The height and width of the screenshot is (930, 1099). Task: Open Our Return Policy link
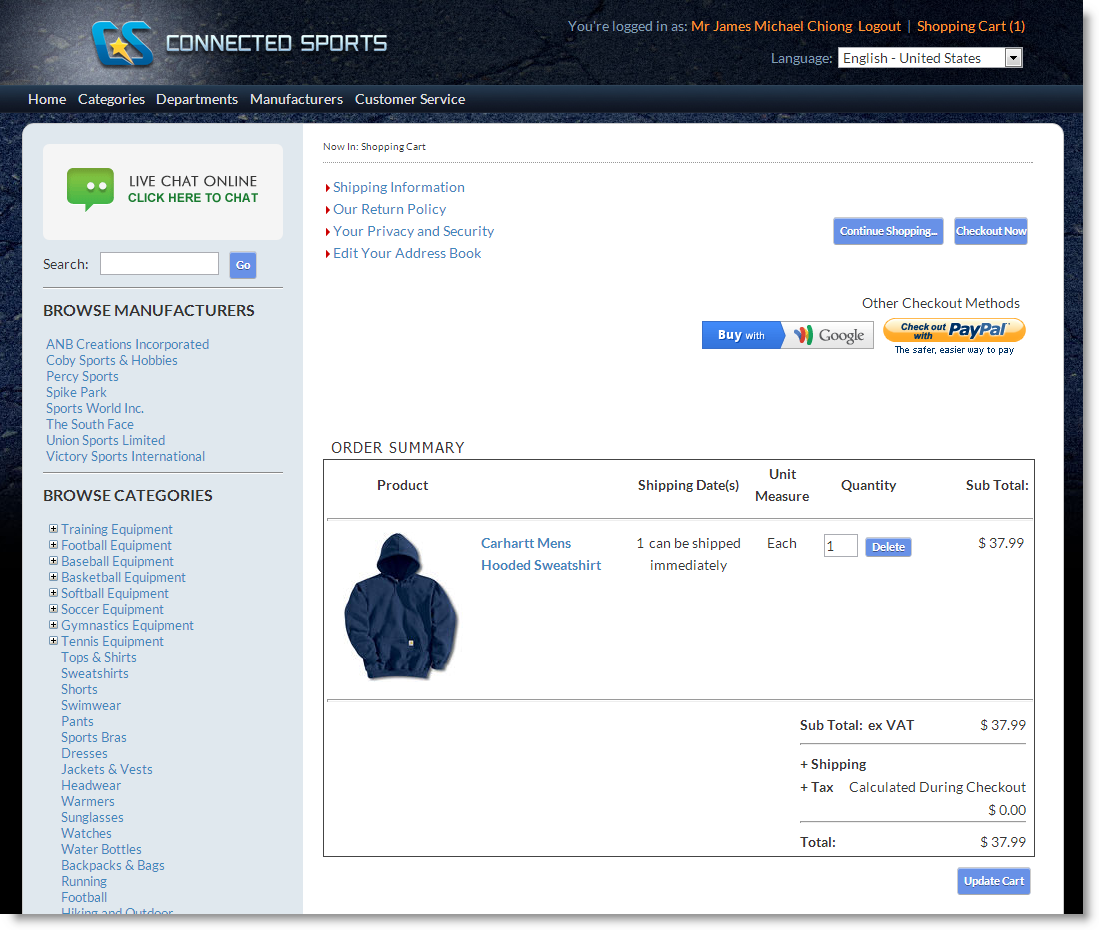click(390, 210)
